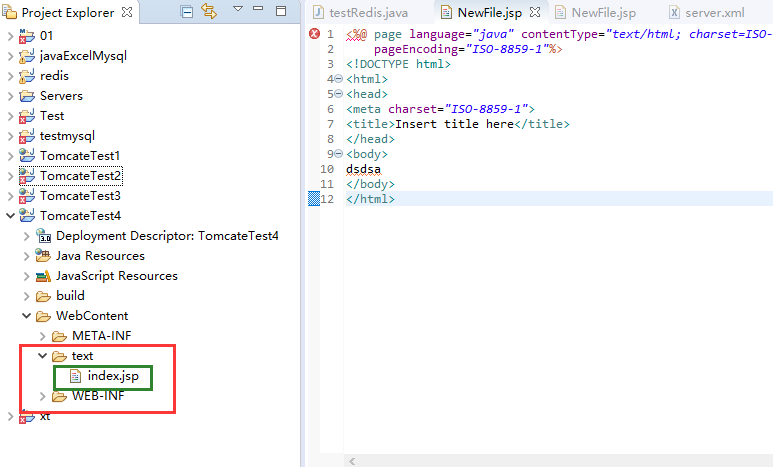This screenshot has height=467, width=773.
Task: Select the TomcateTest2 project name
Action: click(x=80, y=176)
